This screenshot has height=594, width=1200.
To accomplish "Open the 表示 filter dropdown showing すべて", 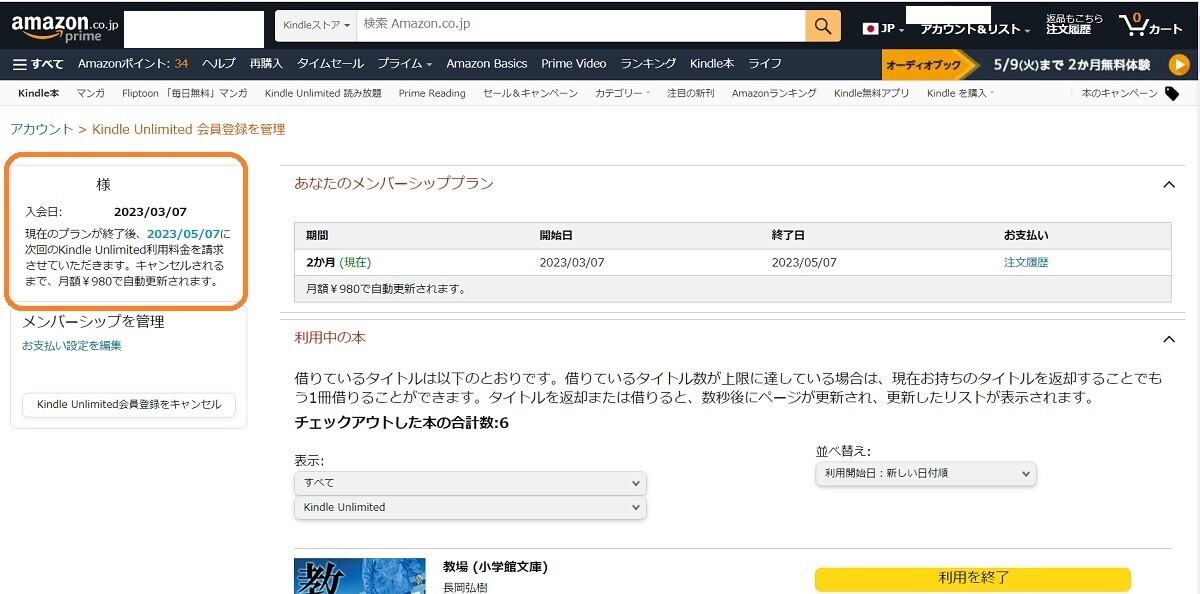I will click(470, 482).
